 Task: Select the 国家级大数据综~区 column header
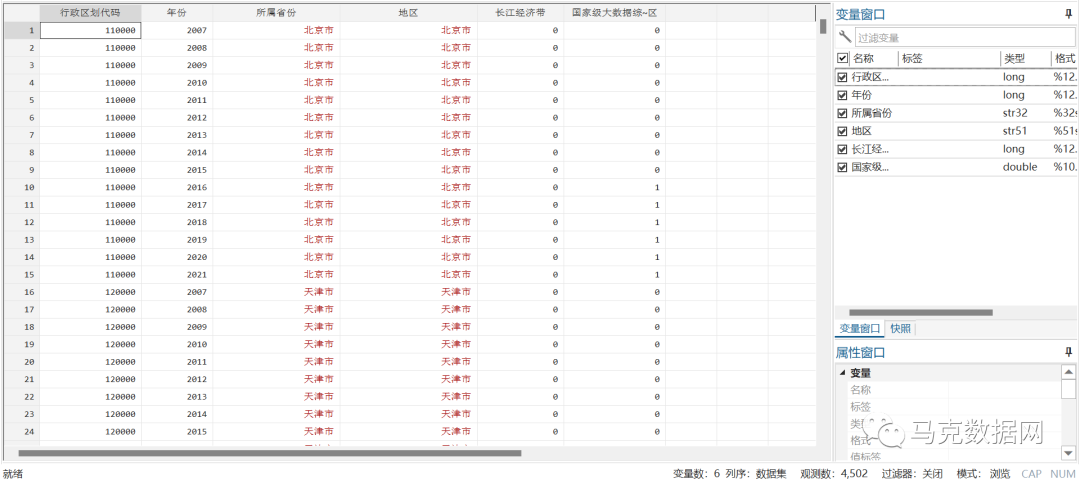pos(614,13)
